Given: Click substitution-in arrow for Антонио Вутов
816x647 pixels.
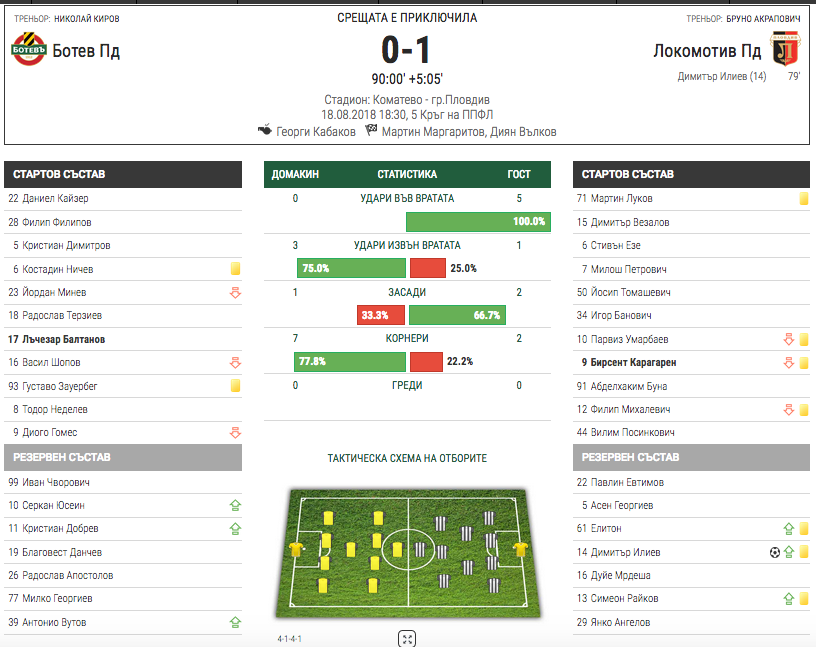Looking at the screenshot, I should tap(235, 621).
